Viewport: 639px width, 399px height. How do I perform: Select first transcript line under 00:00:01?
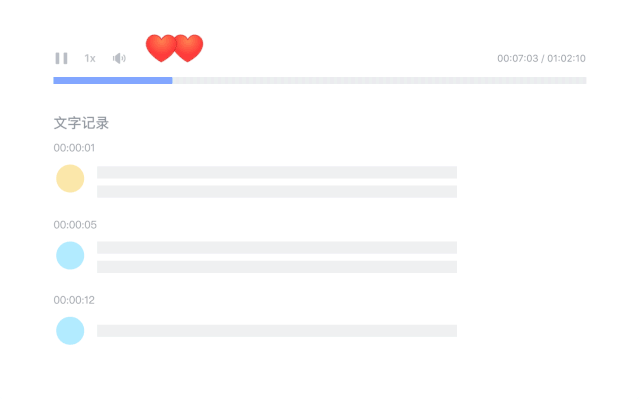pos(277,172)
